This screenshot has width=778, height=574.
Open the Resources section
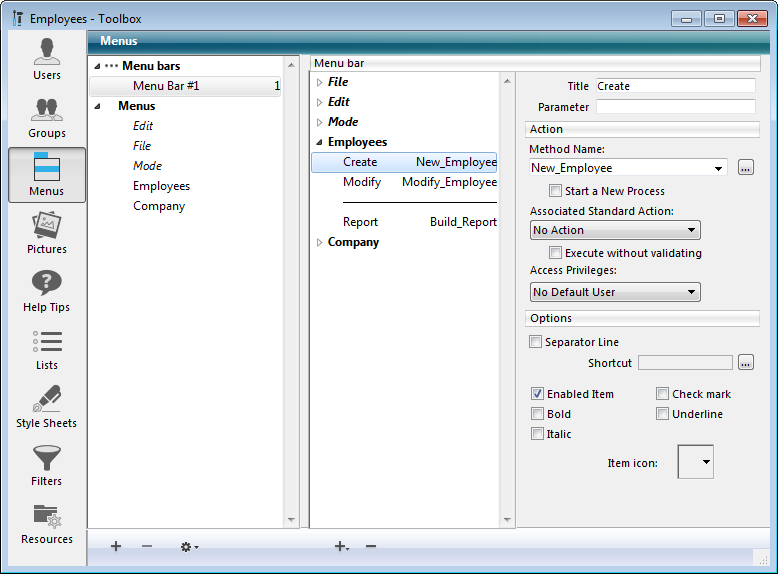47,523
